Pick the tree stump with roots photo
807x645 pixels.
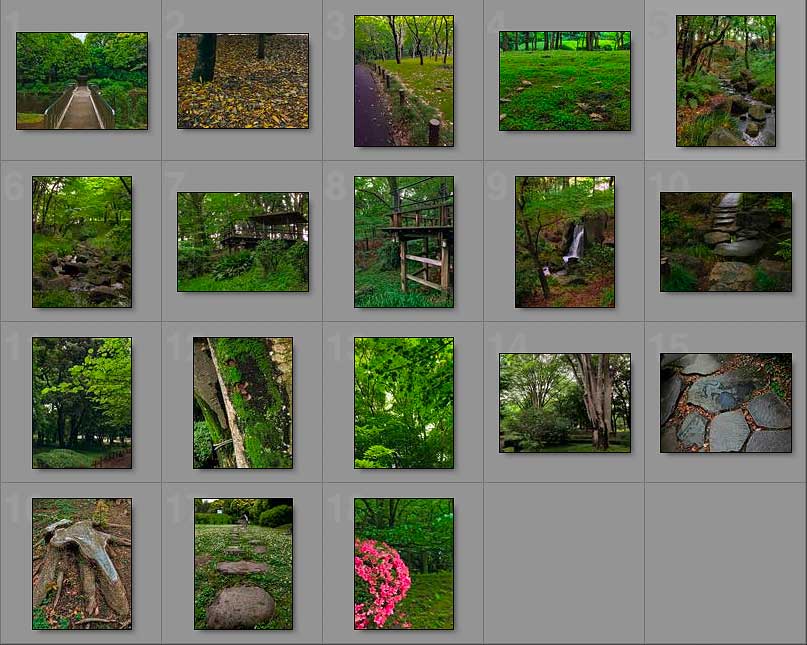pyautogui.click(x=82, y=564)
